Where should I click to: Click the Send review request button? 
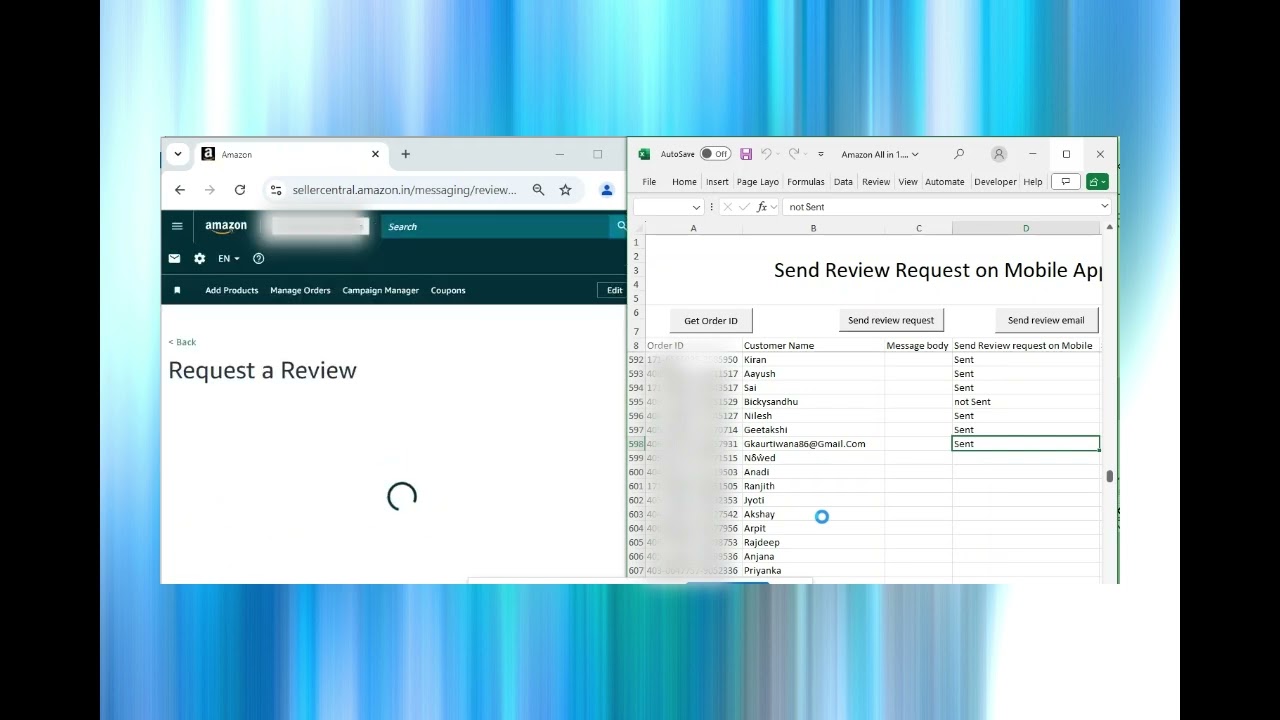(891, 320)
